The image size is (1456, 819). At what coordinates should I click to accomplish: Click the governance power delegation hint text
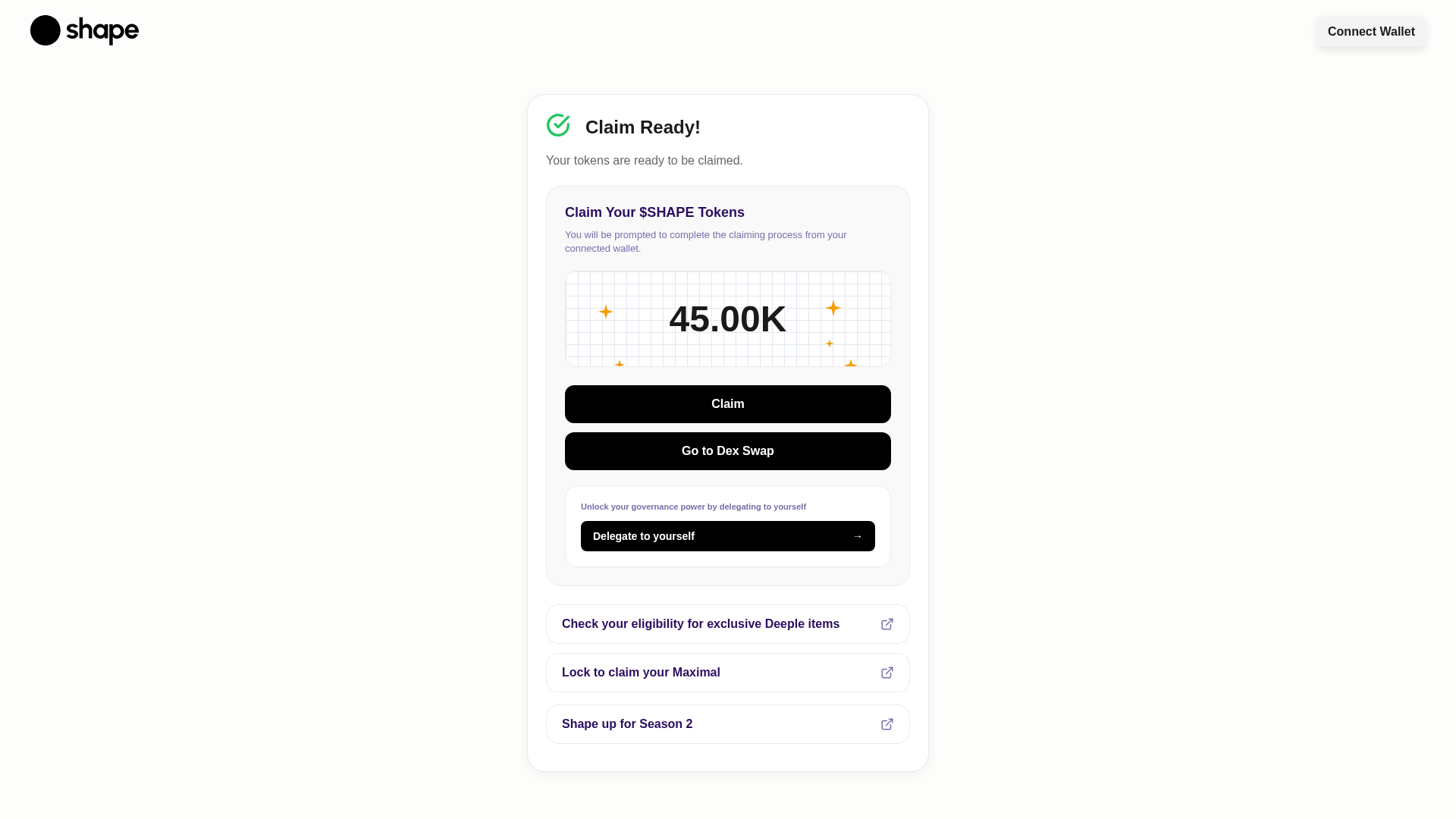point(693,507)
